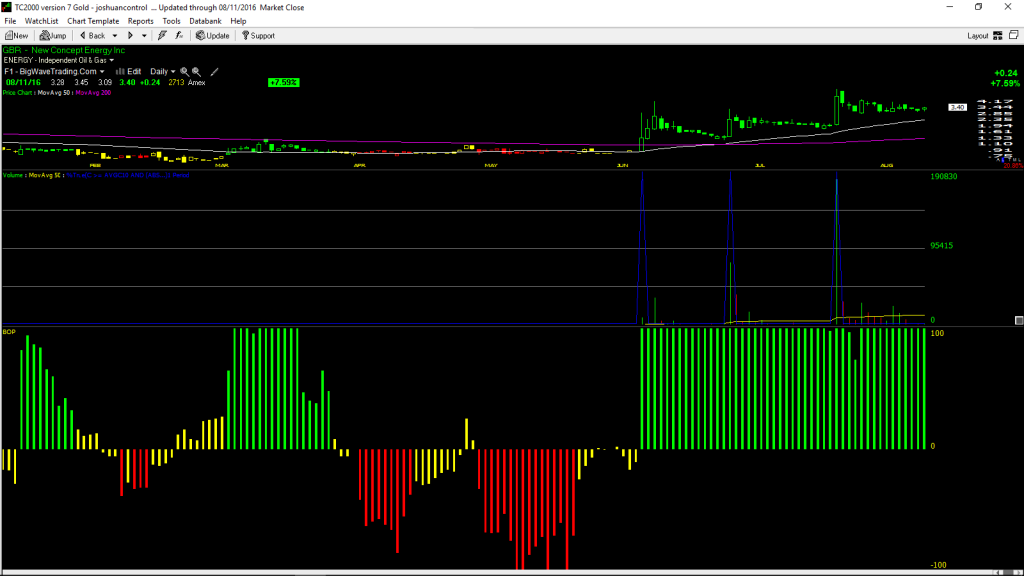This screenshot has height=576, width=1024.
Task: Click the second magnifier zoom icon
Action: tap(197, 72)
